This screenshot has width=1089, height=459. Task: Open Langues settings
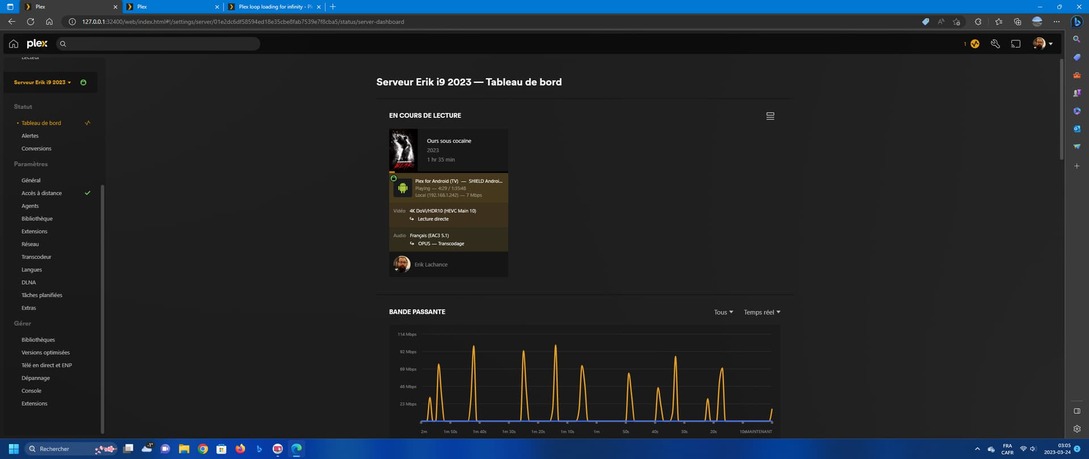(x=32, y=269)
